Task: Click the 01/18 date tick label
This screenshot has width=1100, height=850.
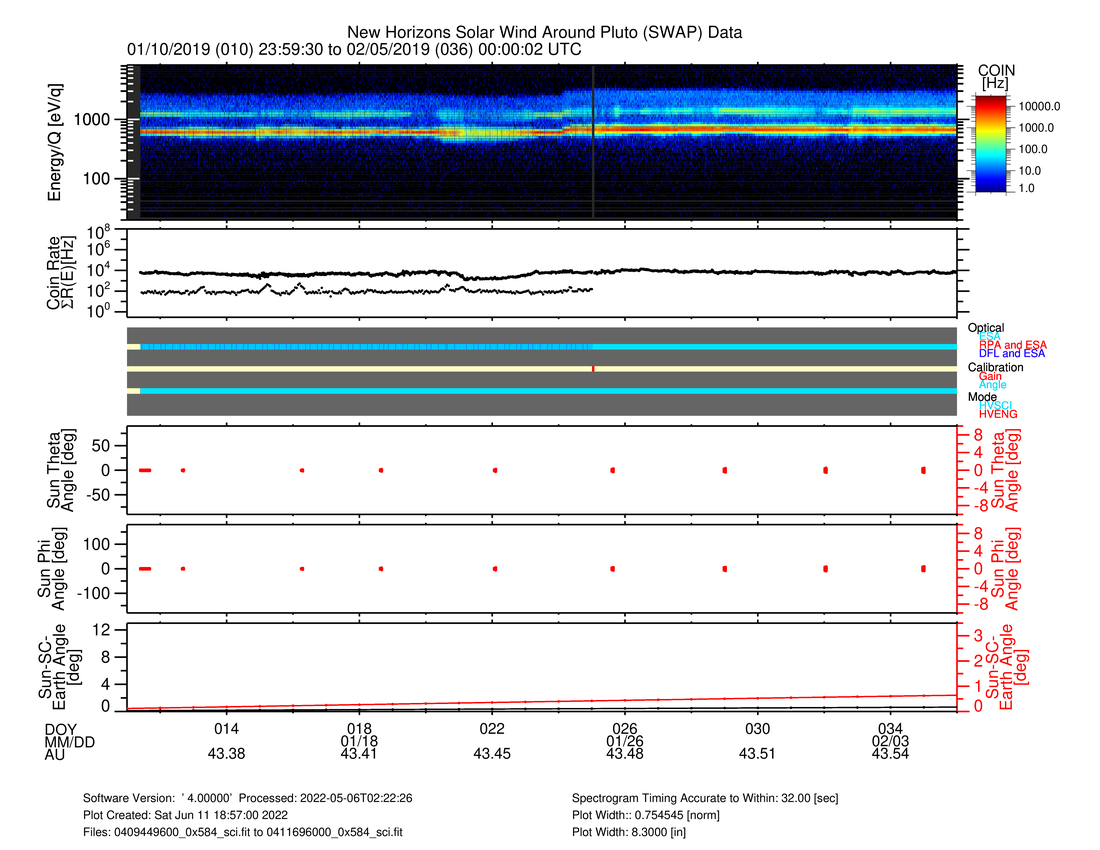Action: (x=358, y=741)
